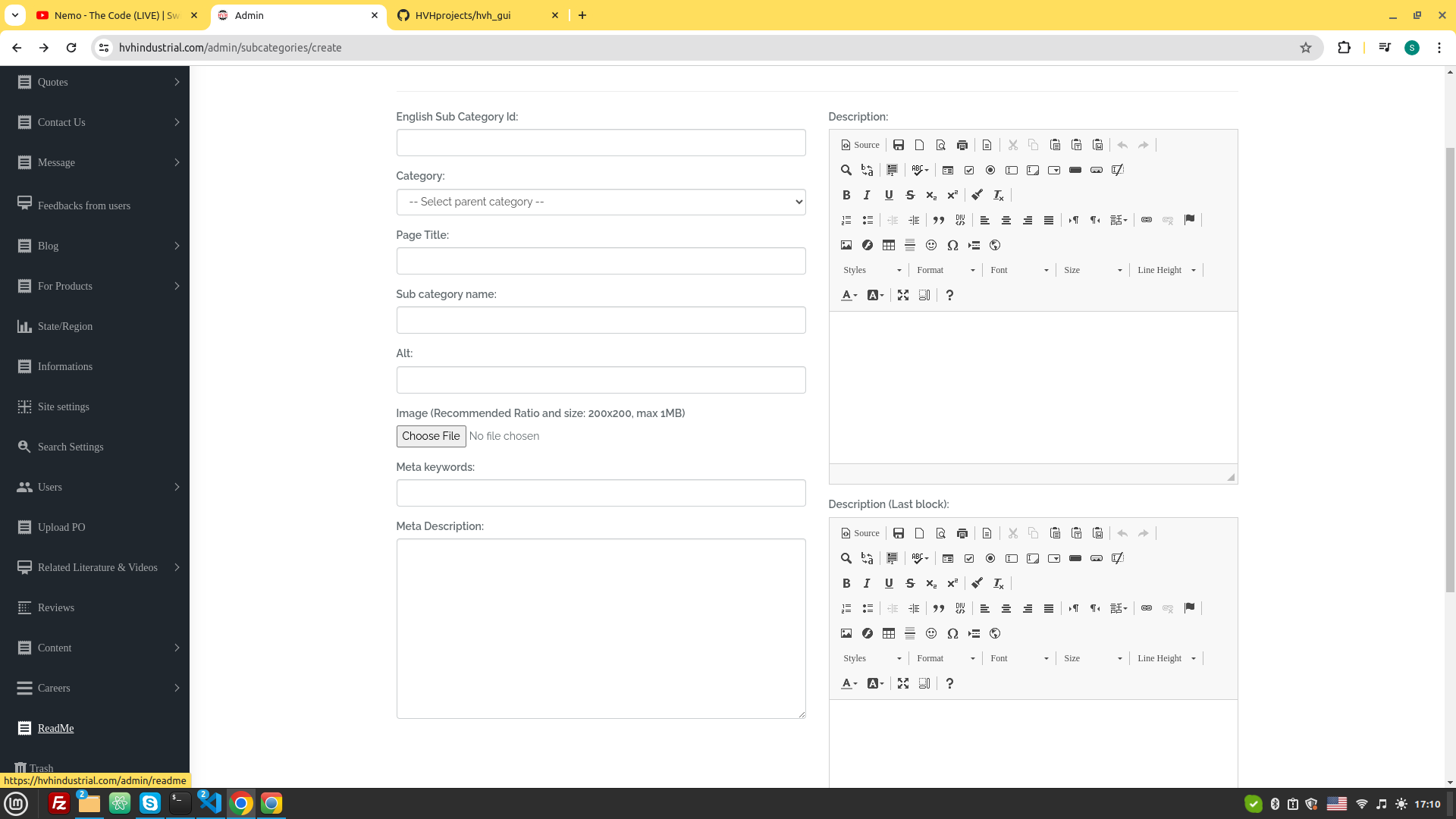The width and height of the screenshot is (1456, 819).
Task: Open Text Color picker in Description editor
Action: pos(849,295)
